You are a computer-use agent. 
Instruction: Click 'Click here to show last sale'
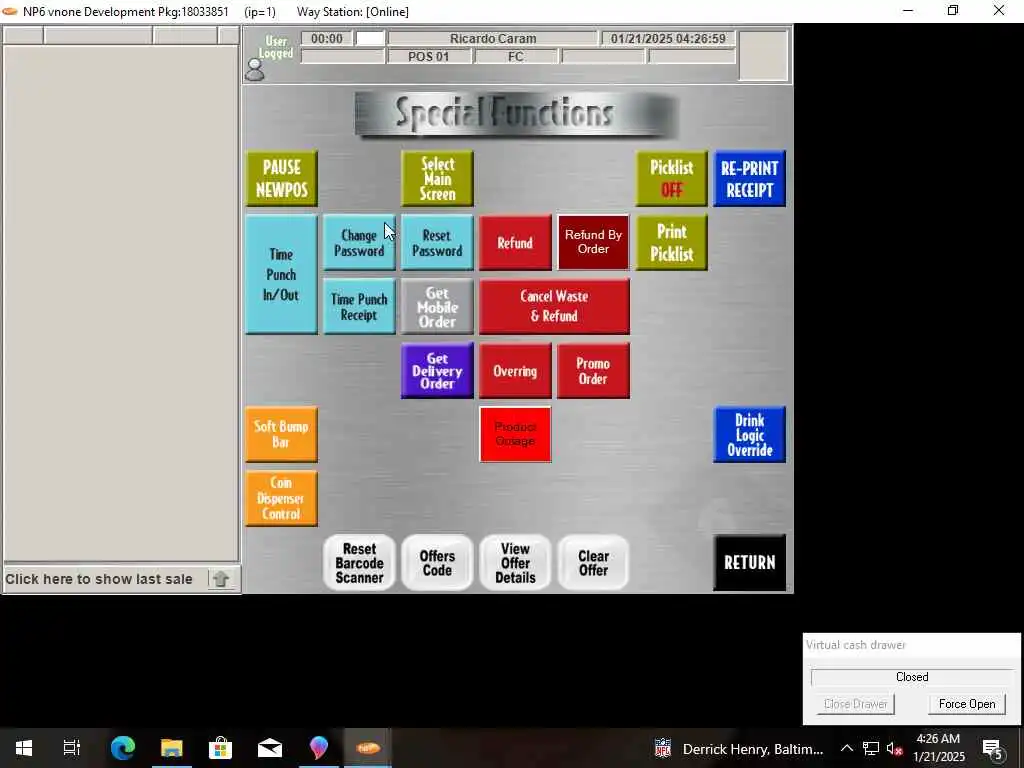pos(99,579)
